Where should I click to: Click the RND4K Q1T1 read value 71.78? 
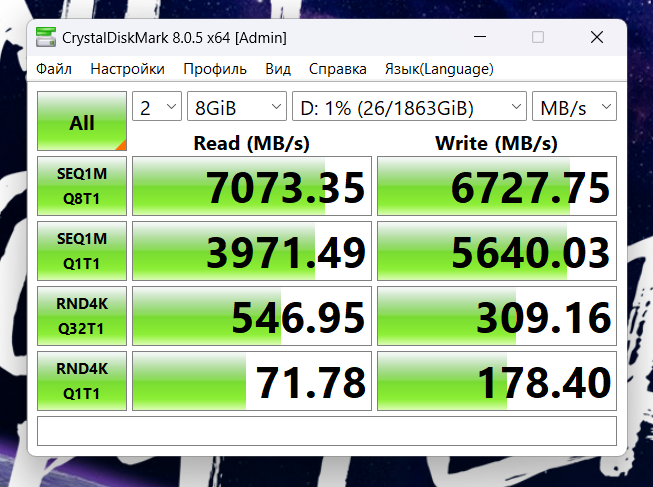tap(252, 381)
